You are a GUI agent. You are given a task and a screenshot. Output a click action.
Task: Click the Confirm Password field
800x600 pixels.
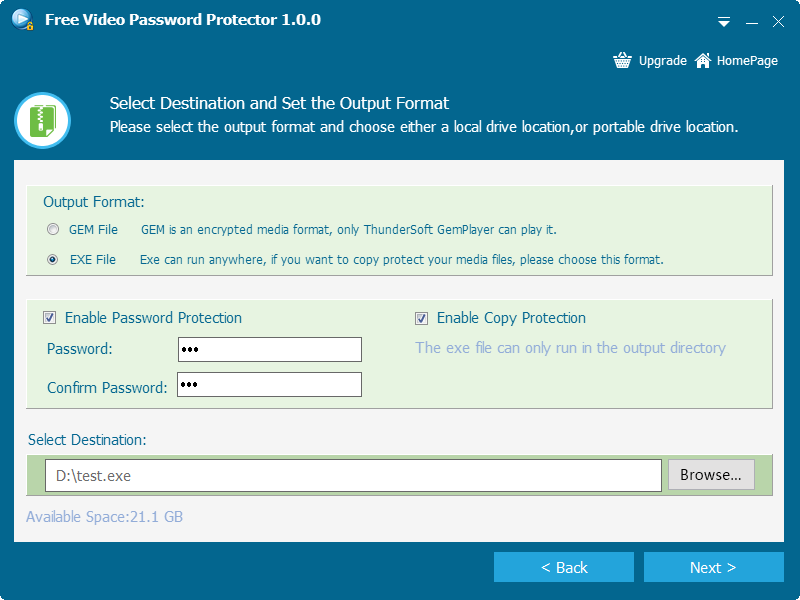269,385
